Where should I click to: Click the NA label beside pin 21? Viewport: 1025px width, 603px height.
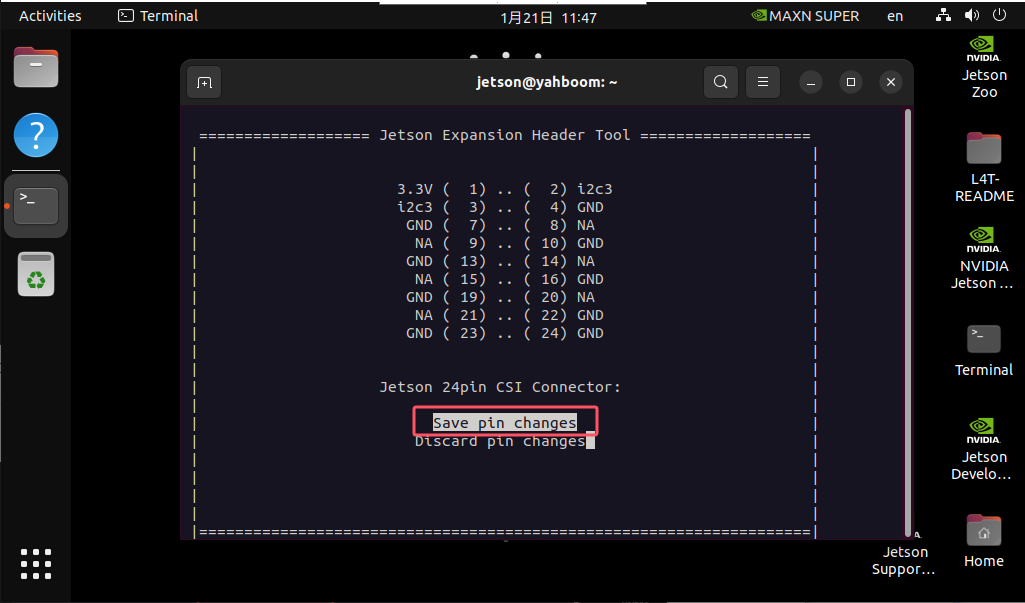(424, 315)
